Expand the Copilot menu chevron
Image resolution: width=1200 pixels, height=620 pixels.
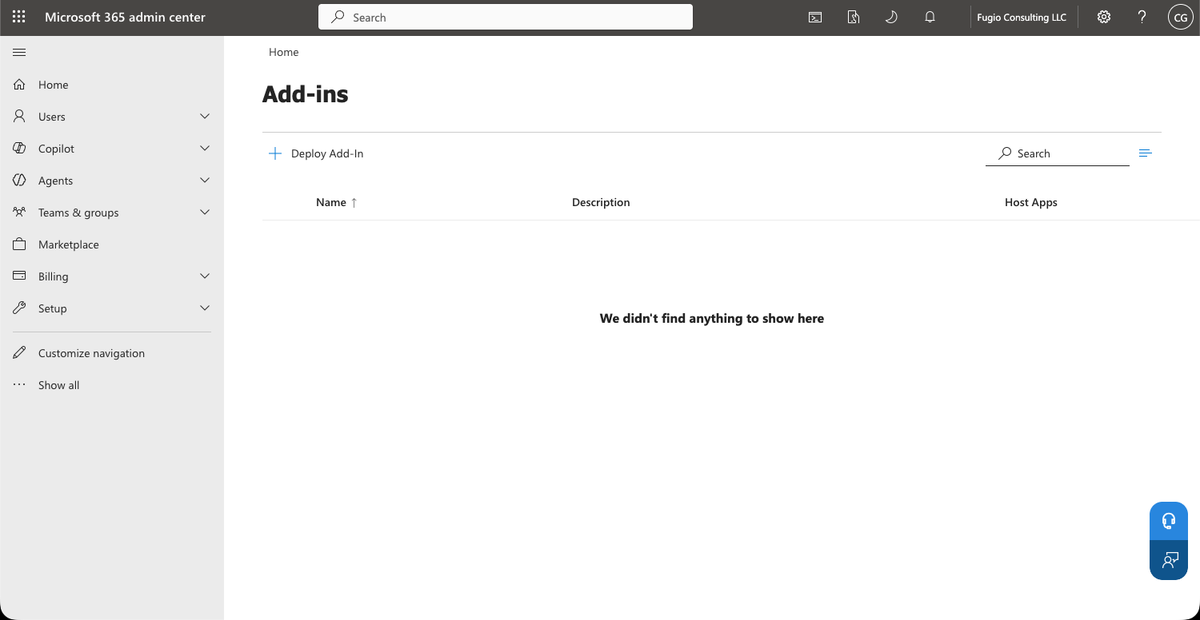(x=205, y=149)
